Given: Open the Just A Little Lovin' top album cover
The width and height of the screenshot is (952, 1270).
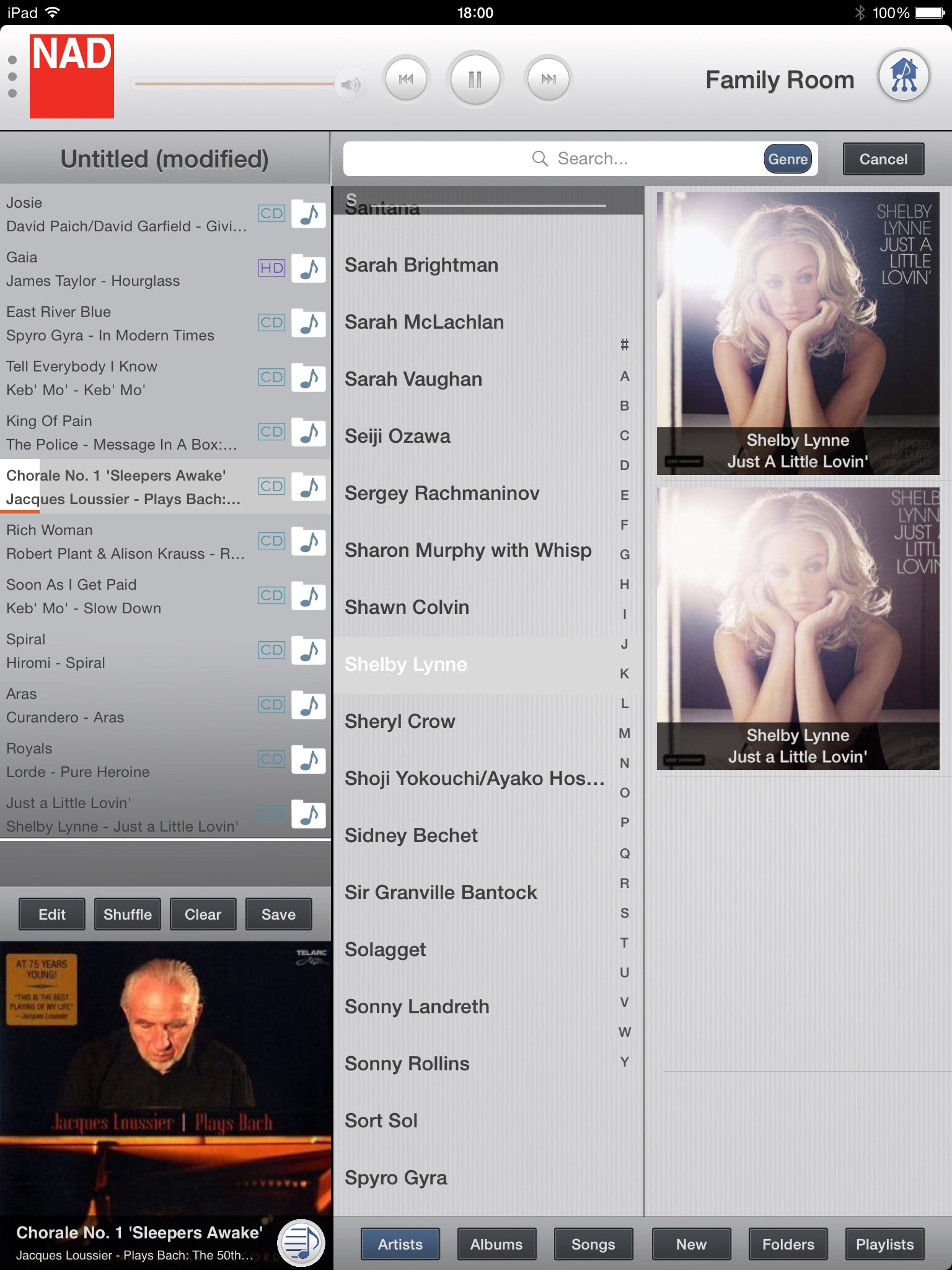Looking at the screenshot, I should click(x=798, y=334).
